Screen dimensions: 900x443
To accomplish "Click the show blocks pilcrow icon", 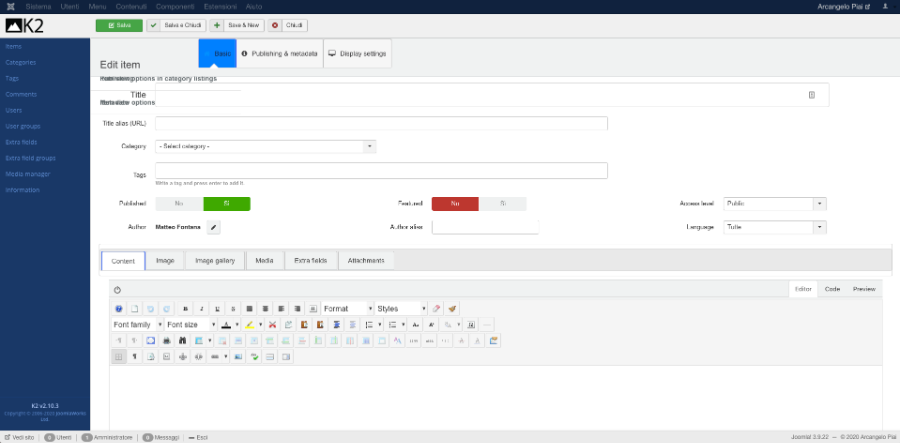I will tap(134, 356).
